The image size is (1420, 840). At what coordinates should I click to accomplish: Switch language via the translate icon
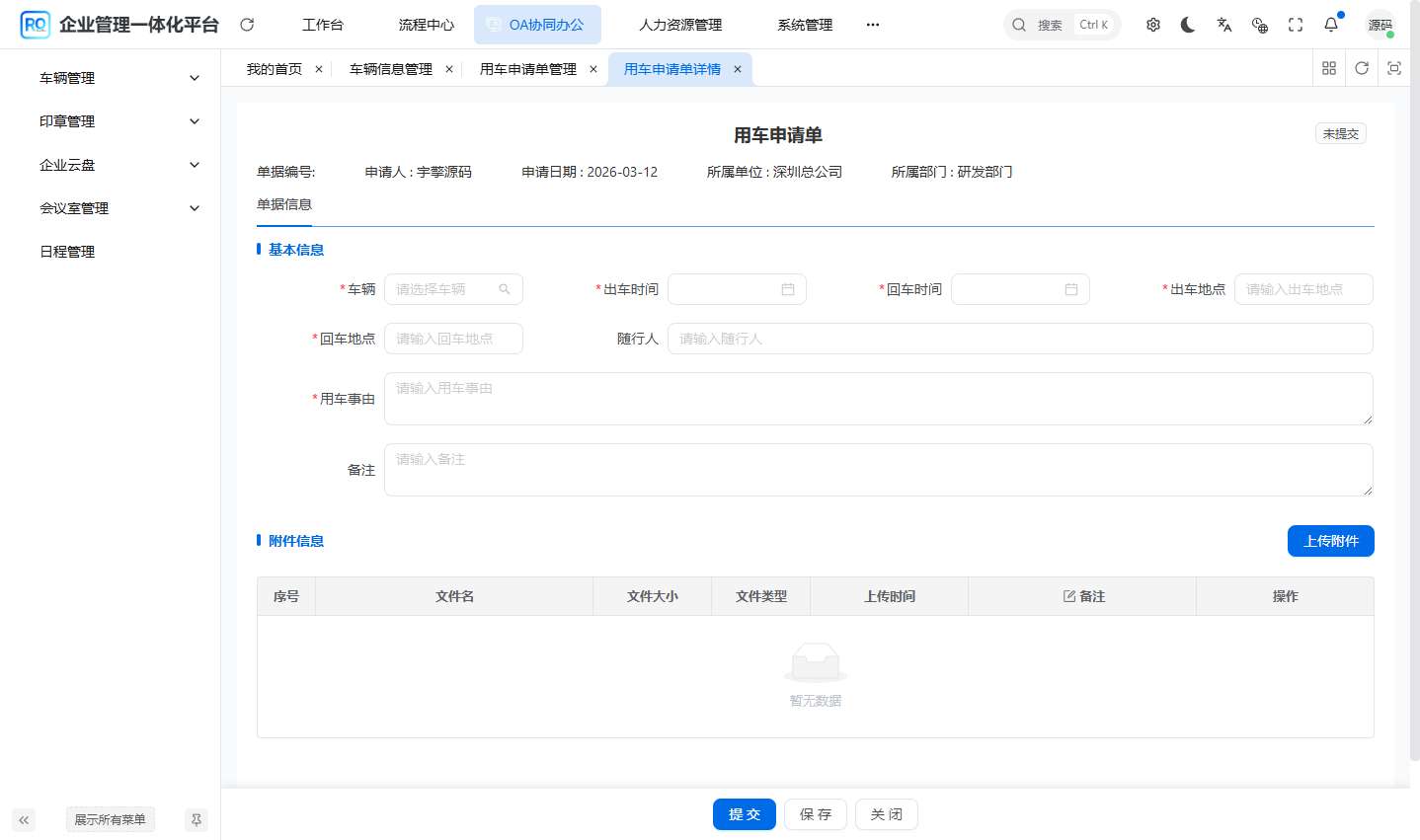(x=1223, y=24)
